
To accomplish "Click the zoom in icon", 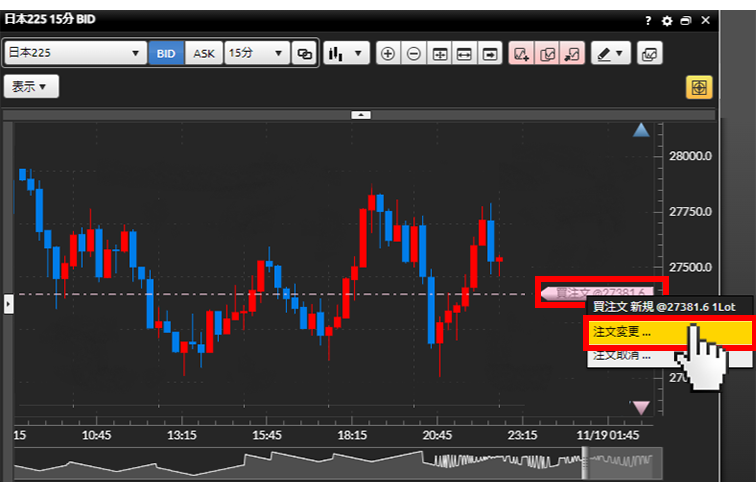I will [x=388, y=53].
